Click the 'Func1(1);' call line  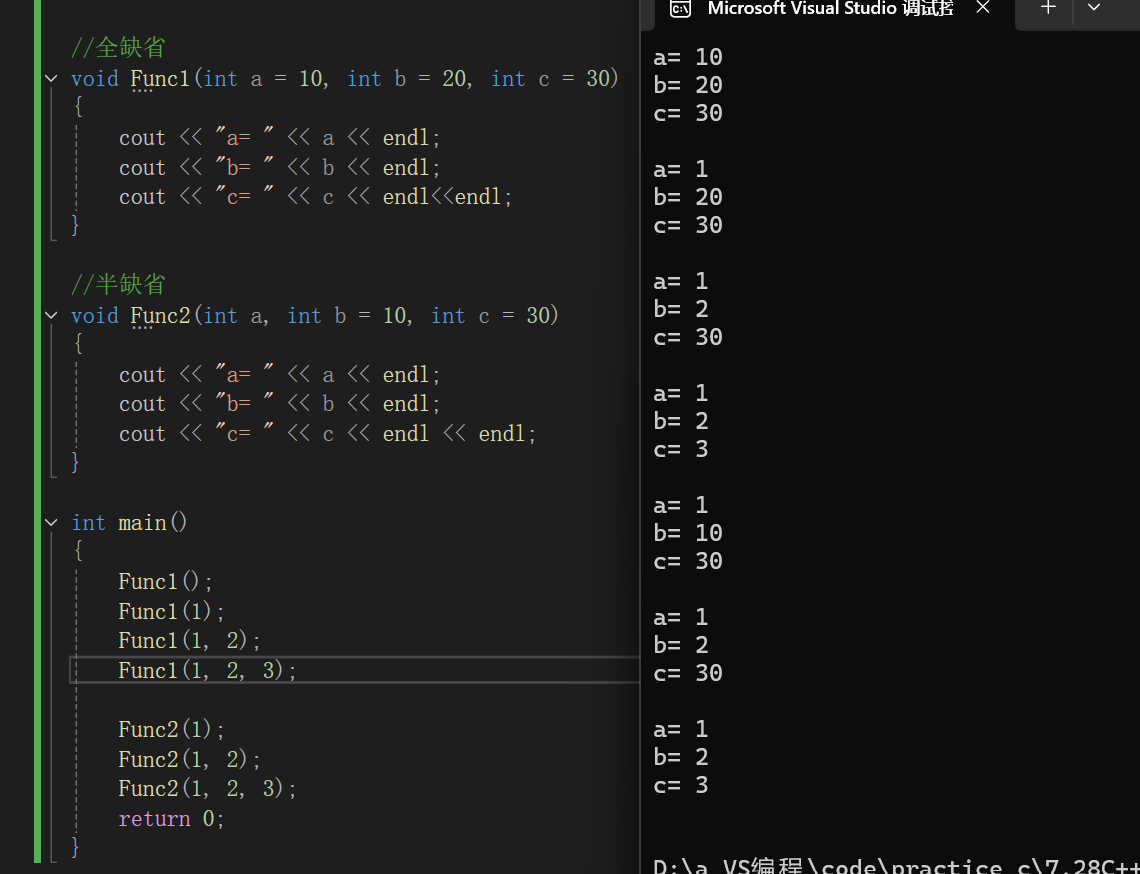click(172, 612)
